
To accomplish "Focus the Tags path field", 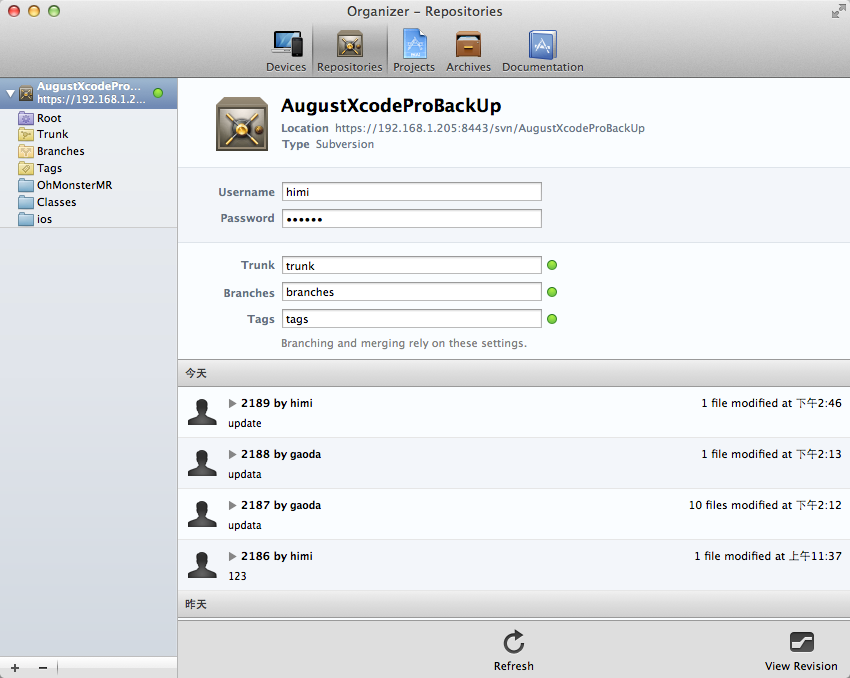I will pos(411,319).
